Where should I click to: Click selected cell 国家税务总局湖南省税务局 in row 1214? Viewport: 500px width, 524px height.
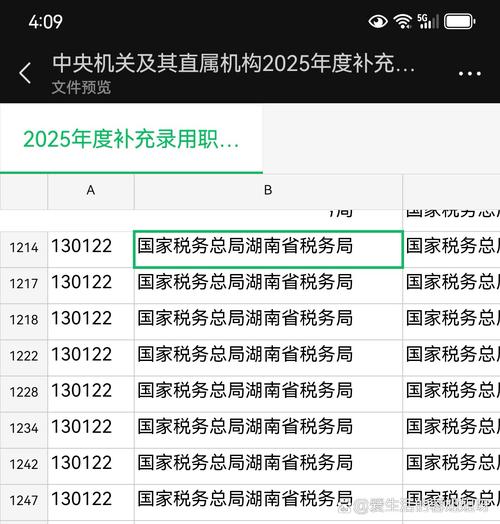[x=268, y=249]
